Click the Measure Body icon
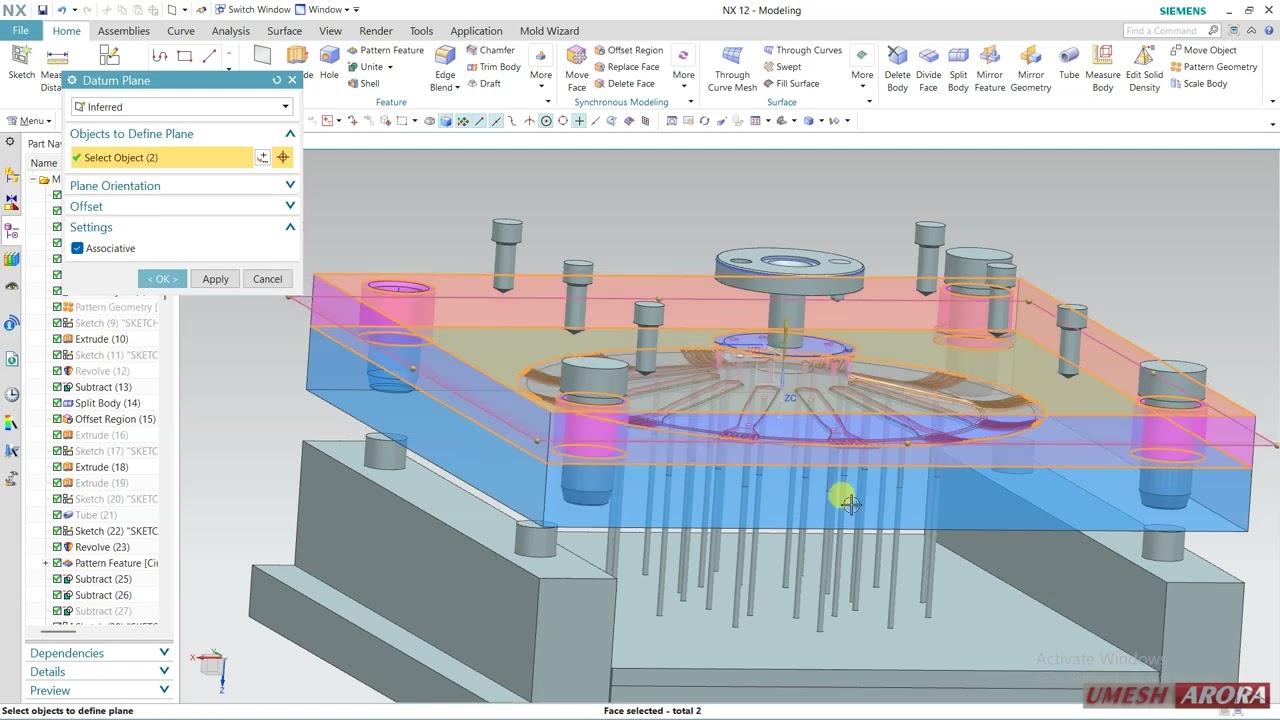This screenshot has width=1280, height=720. 1102,57
